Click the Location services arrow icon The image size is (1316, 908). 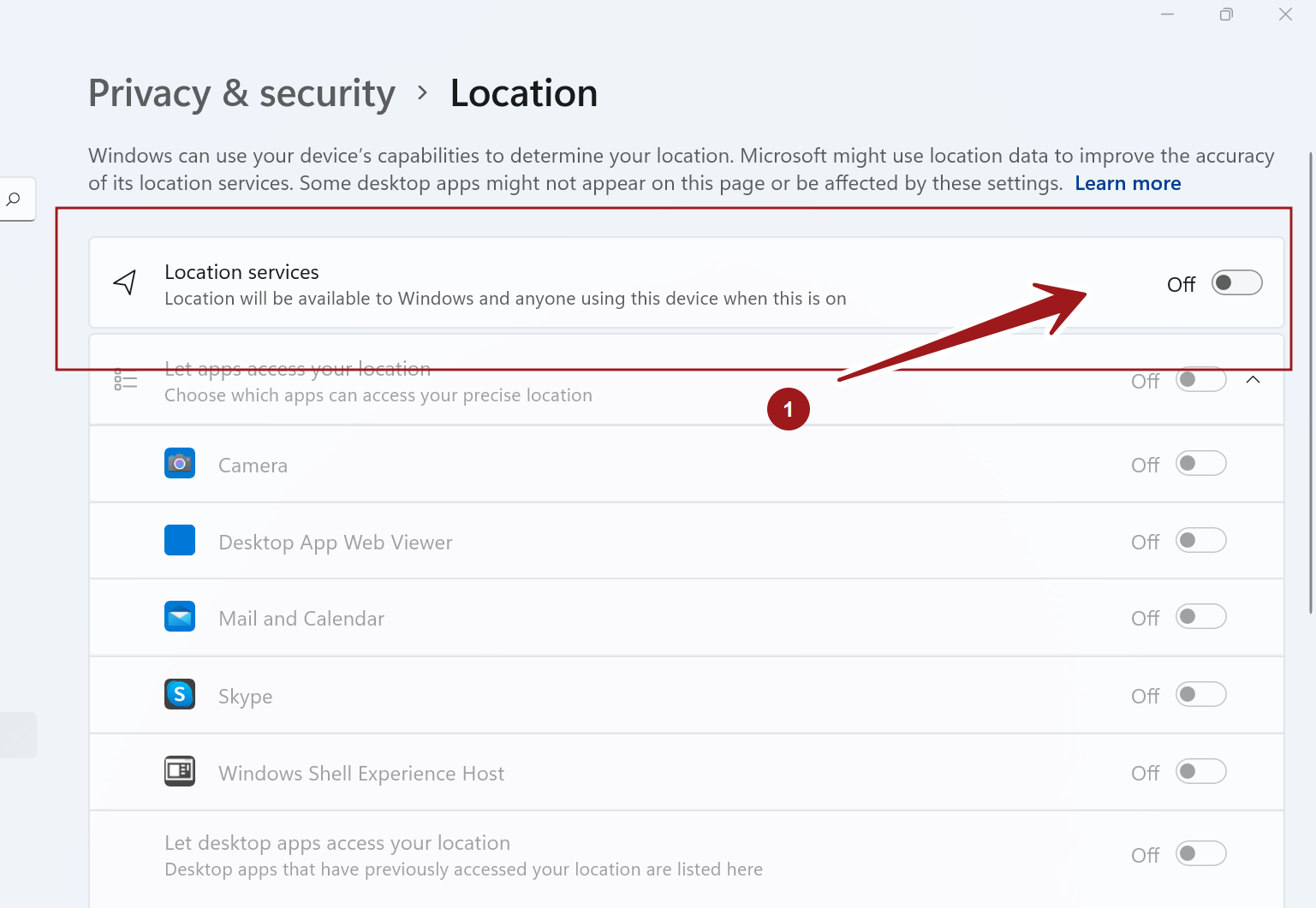[x=125, y=282]
